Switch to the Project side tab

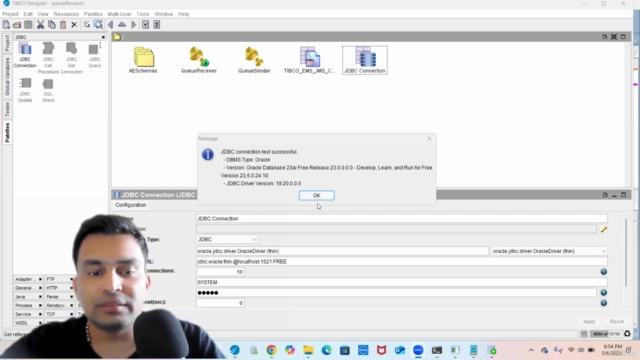(x=7, y=43)
